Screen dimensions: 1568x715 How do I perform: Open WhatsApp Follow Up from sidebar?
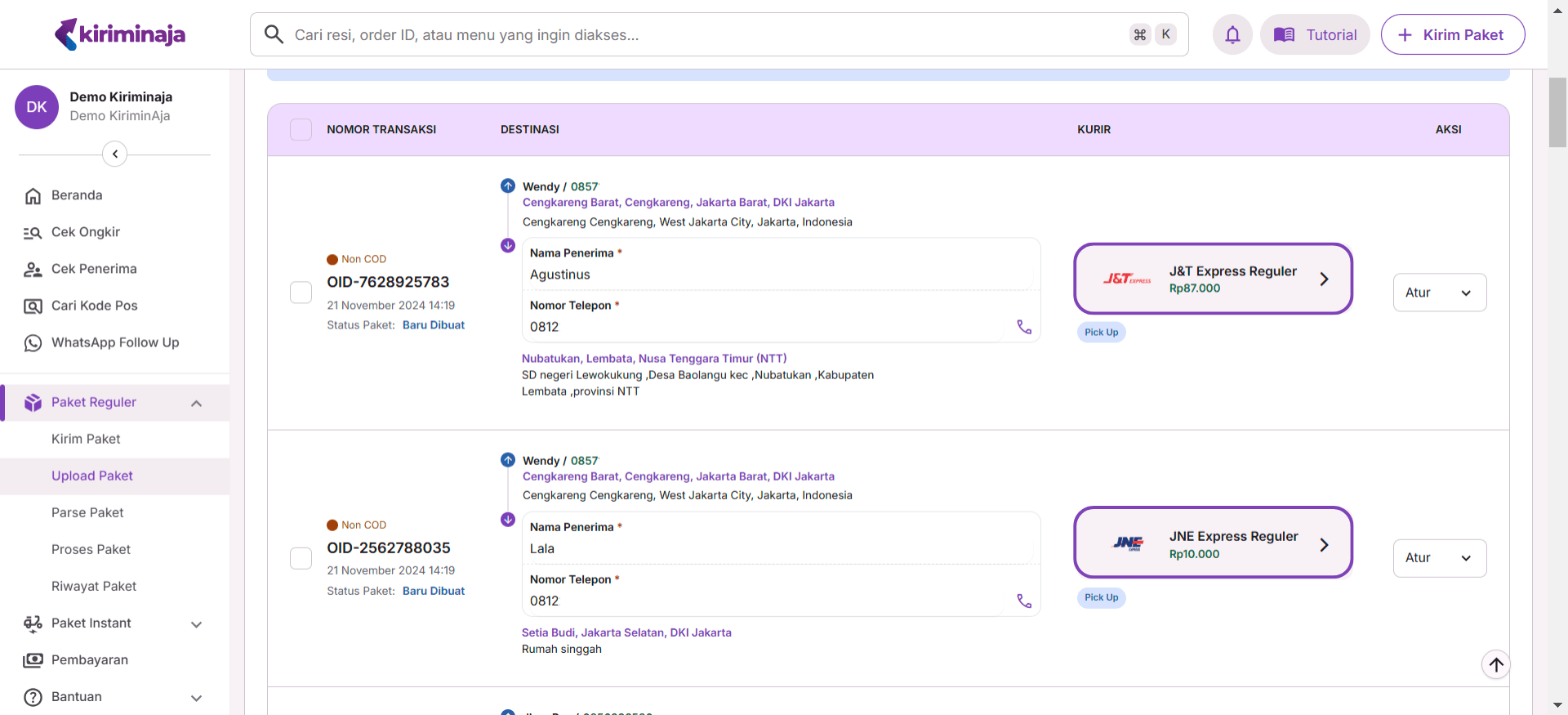pos(114,342)
